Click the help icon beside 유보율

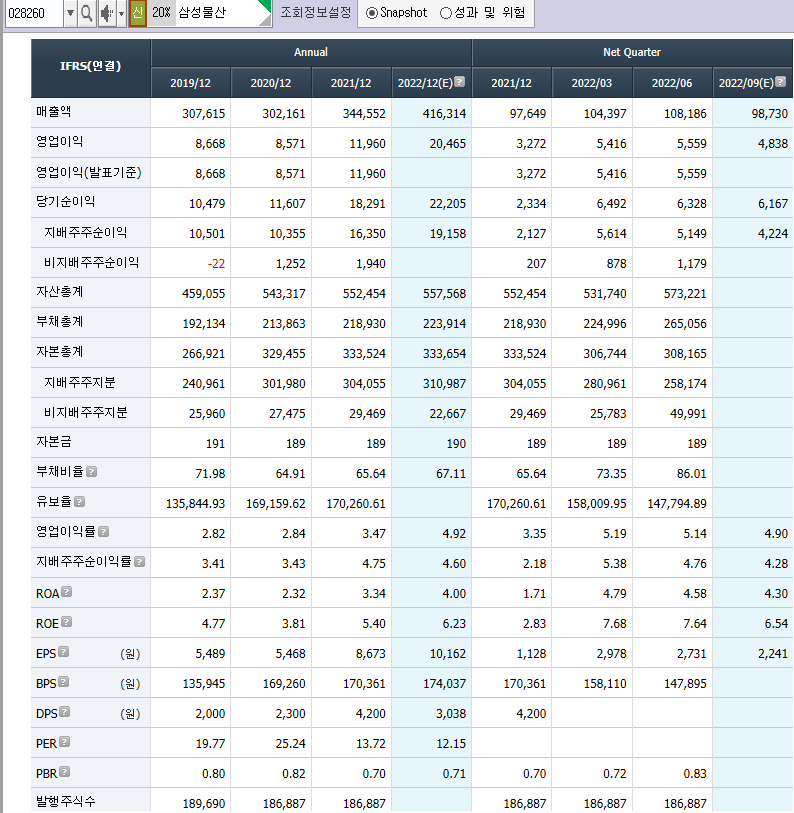(x=79, y=501)
